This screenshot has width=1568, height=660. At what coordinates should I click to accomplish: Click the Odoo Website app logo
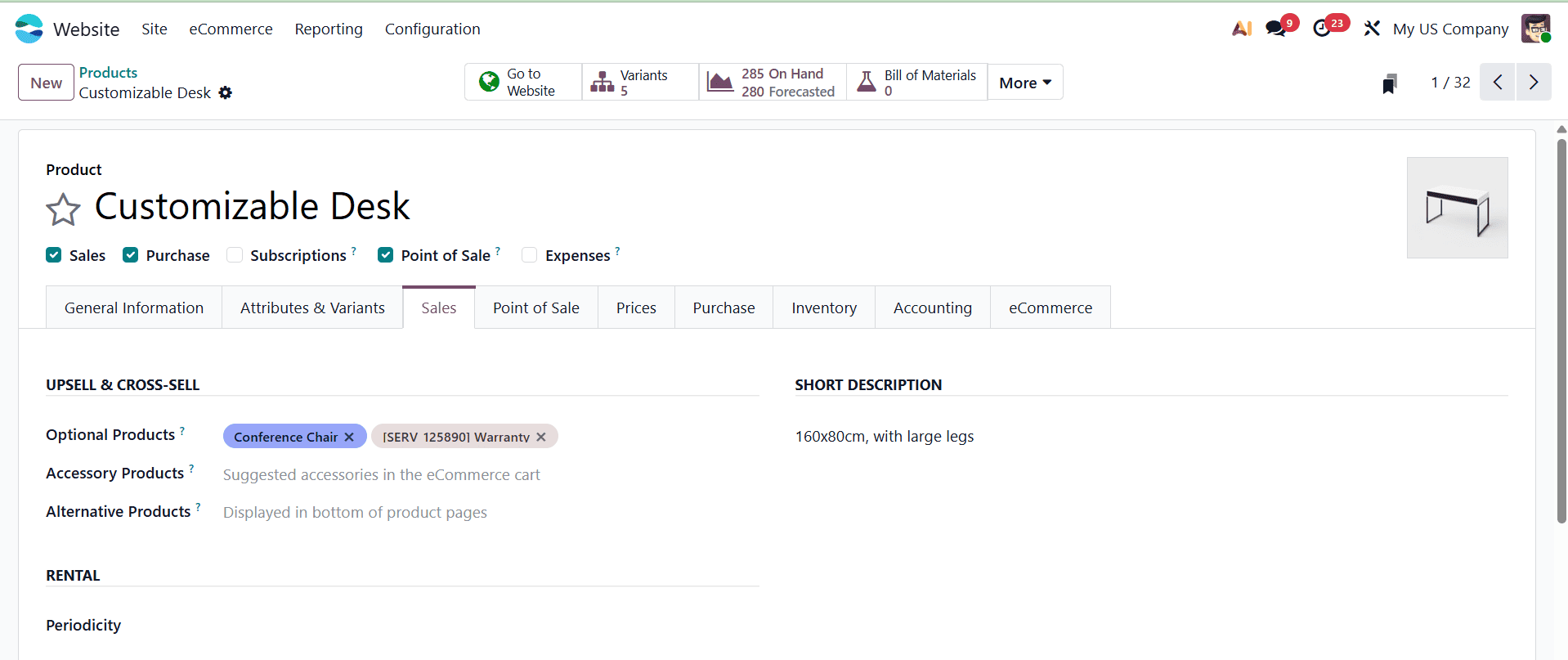point(29,29)
